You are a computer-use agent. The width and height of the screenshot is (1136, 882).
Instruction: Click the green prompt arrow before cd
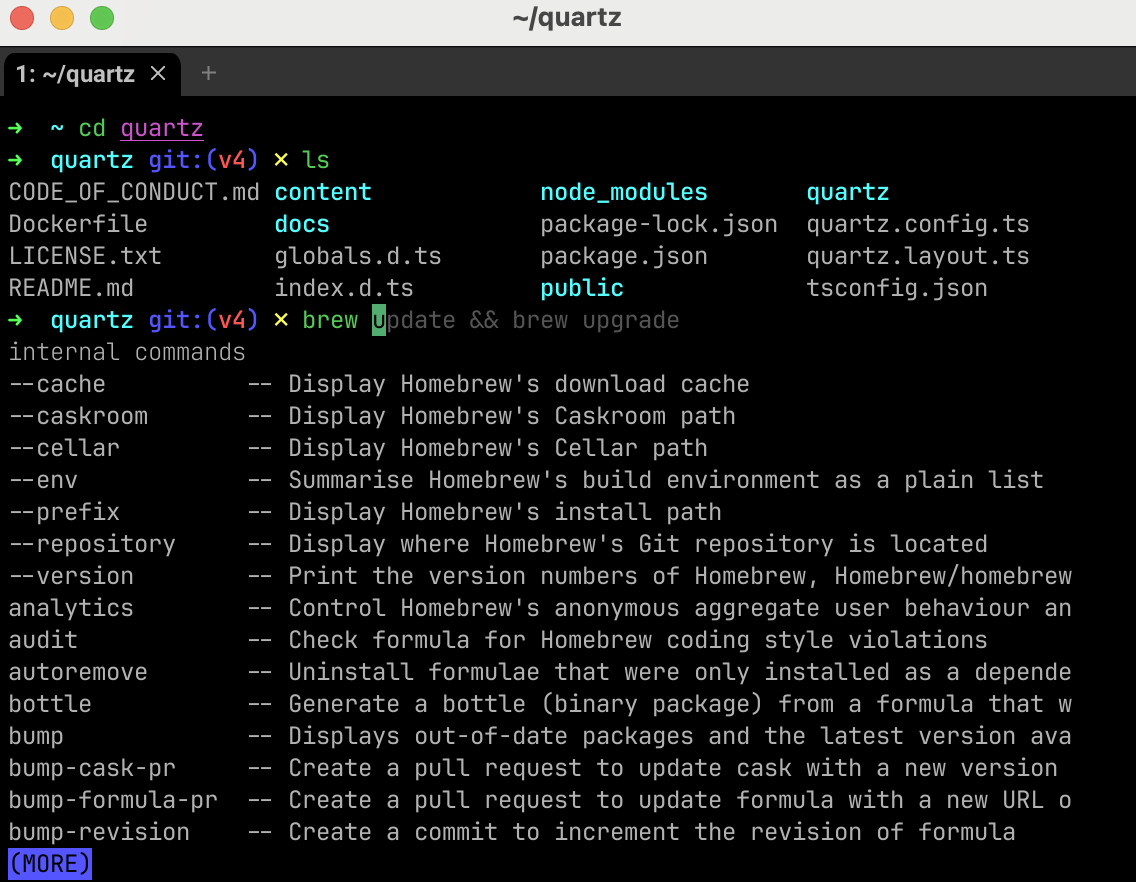(x=15, y=128)
